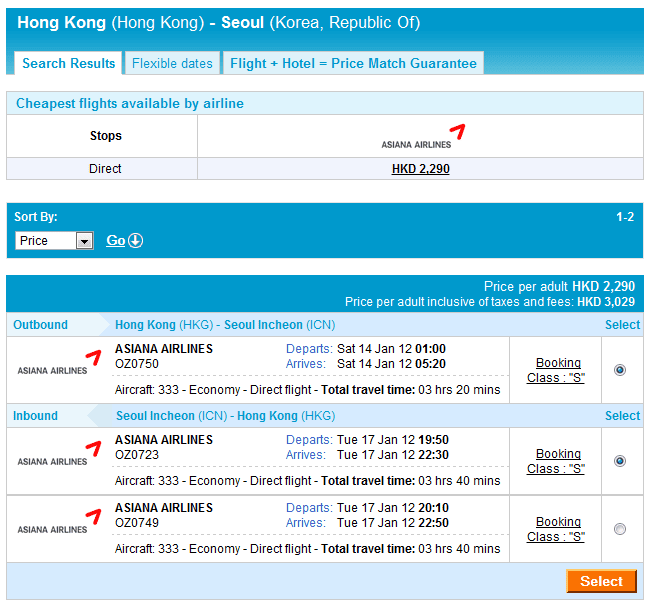Viewport: 647px width, 603px height.
Task: Select outbound flight OZ0750 radio button
Action: tap(620, 370)
